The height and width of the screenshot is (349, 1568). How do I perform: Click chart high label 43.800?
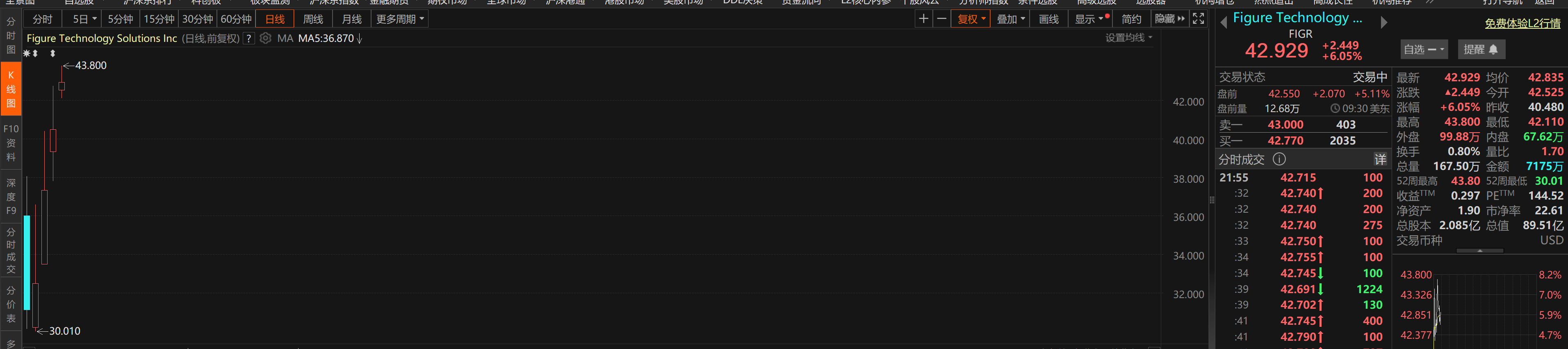click(91, 65)
